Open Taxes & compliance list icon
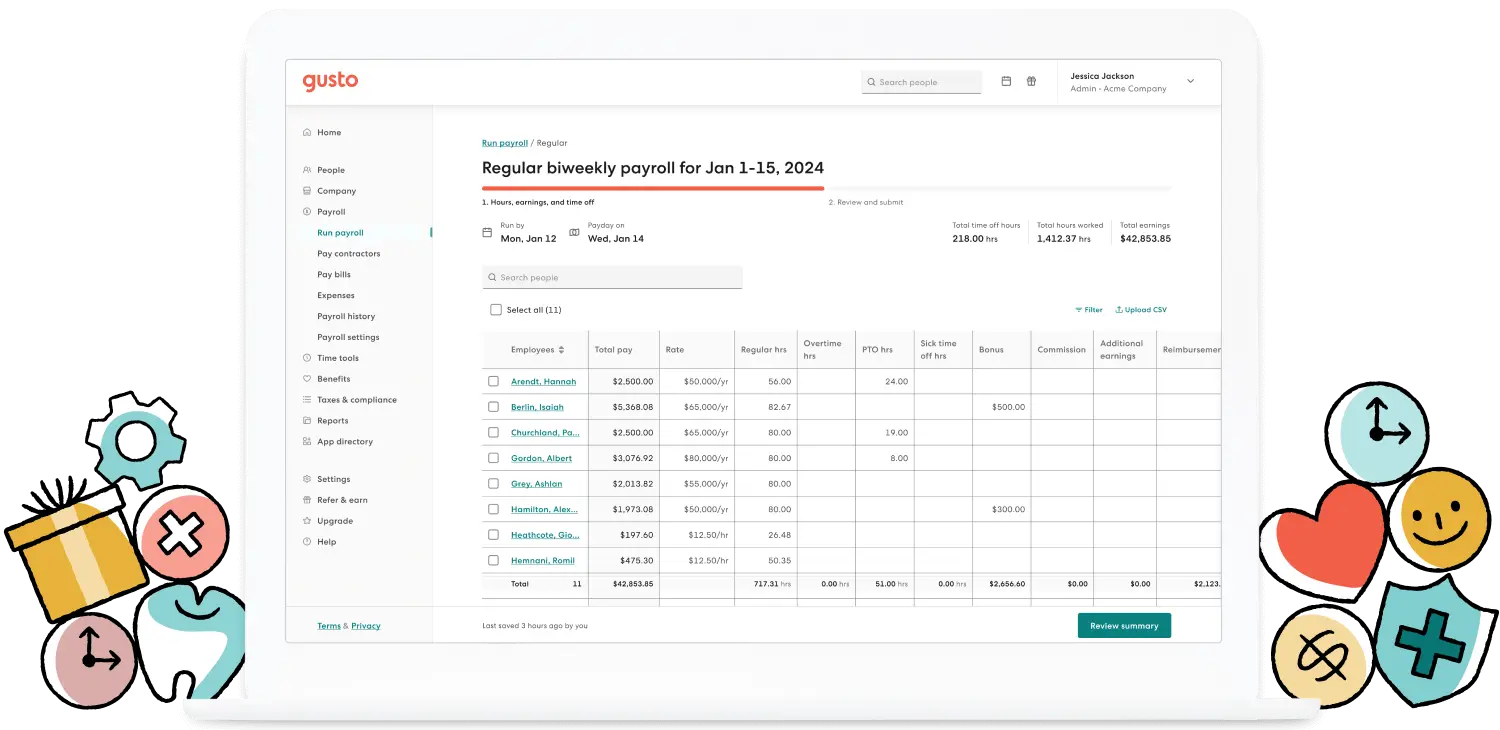Image resolution: width=1500 pixels, height=730 pixels. [x=305, y=399]
